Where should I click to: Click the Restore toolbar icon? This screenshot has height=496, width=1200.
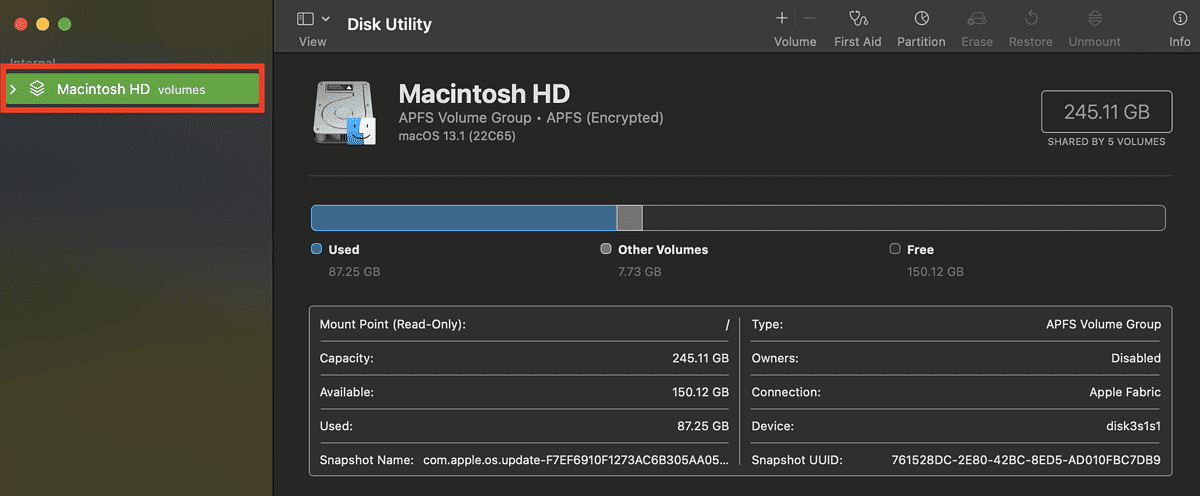pyautogui.click(x=1031, y=18)
